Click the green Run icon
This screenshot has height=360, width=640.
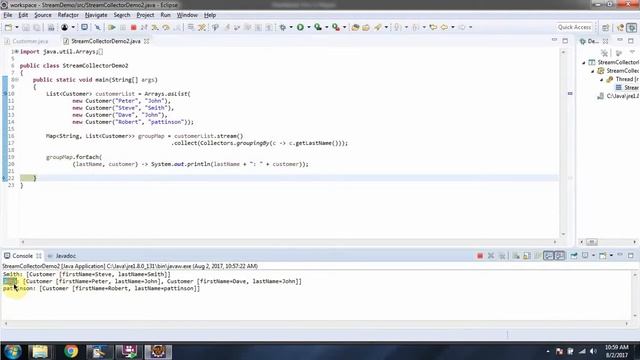coord(300,27)
